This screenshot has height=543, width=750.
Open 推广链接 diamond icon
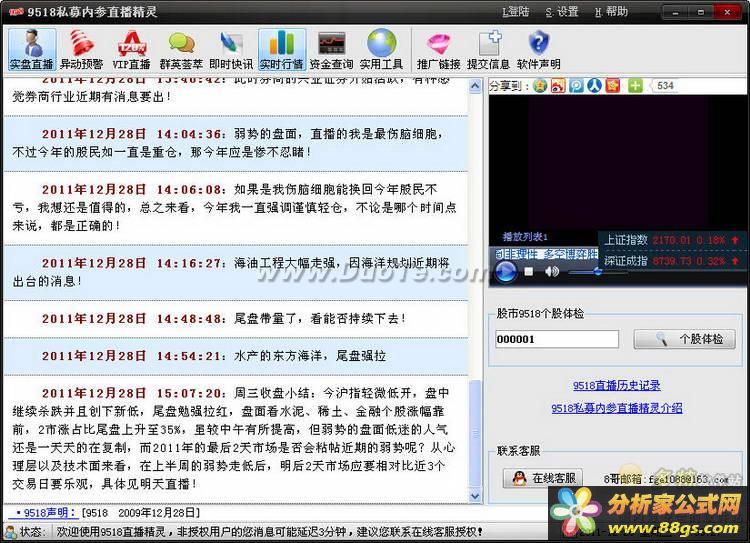(x=438, y=49)
